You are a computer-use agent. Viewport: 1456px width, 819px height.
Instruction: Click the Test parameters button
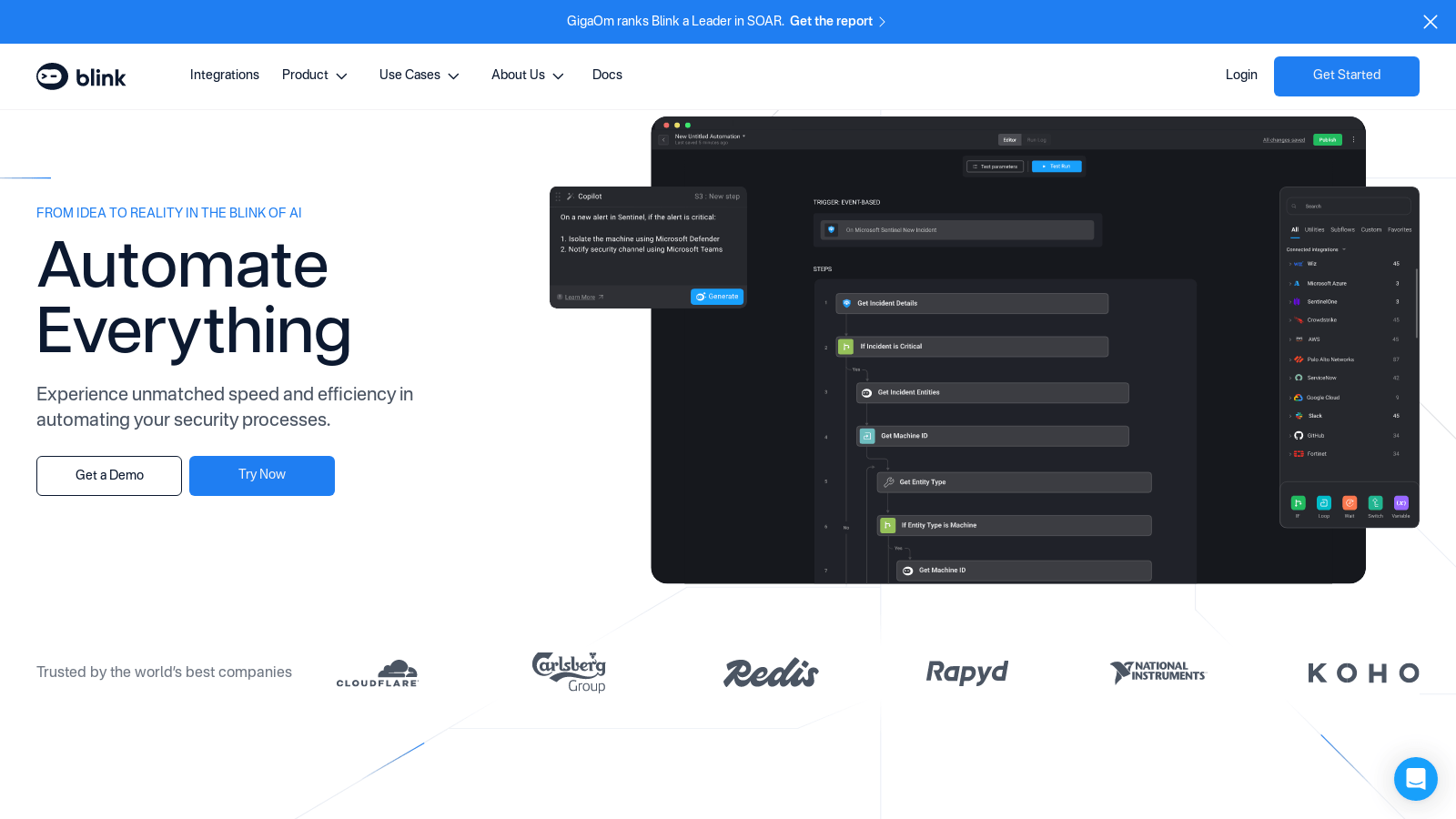(x=996, y=167)
